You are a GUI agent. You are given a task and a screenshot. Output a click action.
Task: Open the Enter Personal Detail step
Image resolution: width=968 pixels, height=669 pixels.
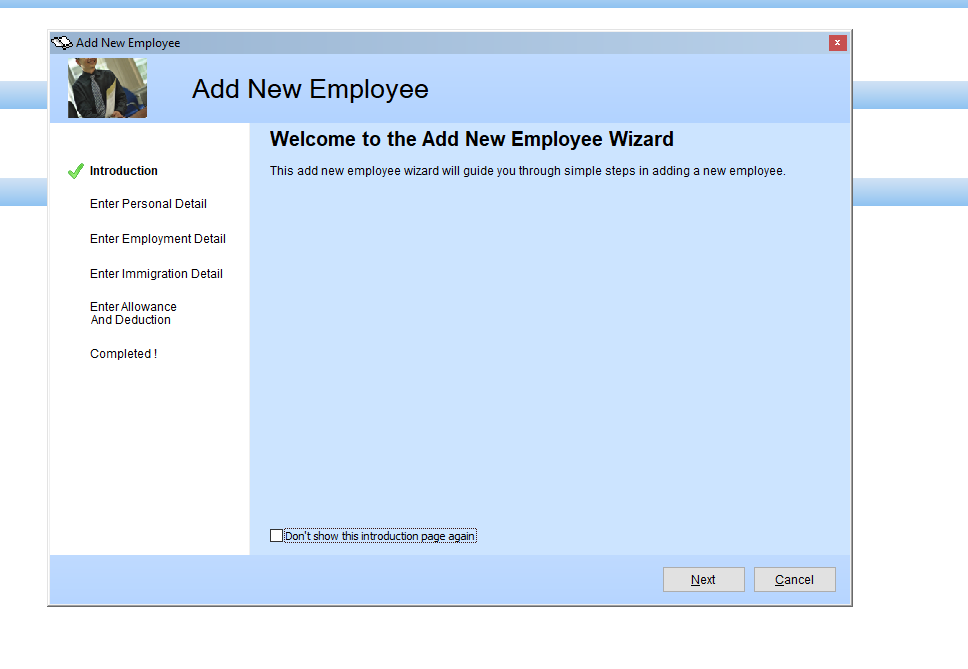click(x=148, y=203)
